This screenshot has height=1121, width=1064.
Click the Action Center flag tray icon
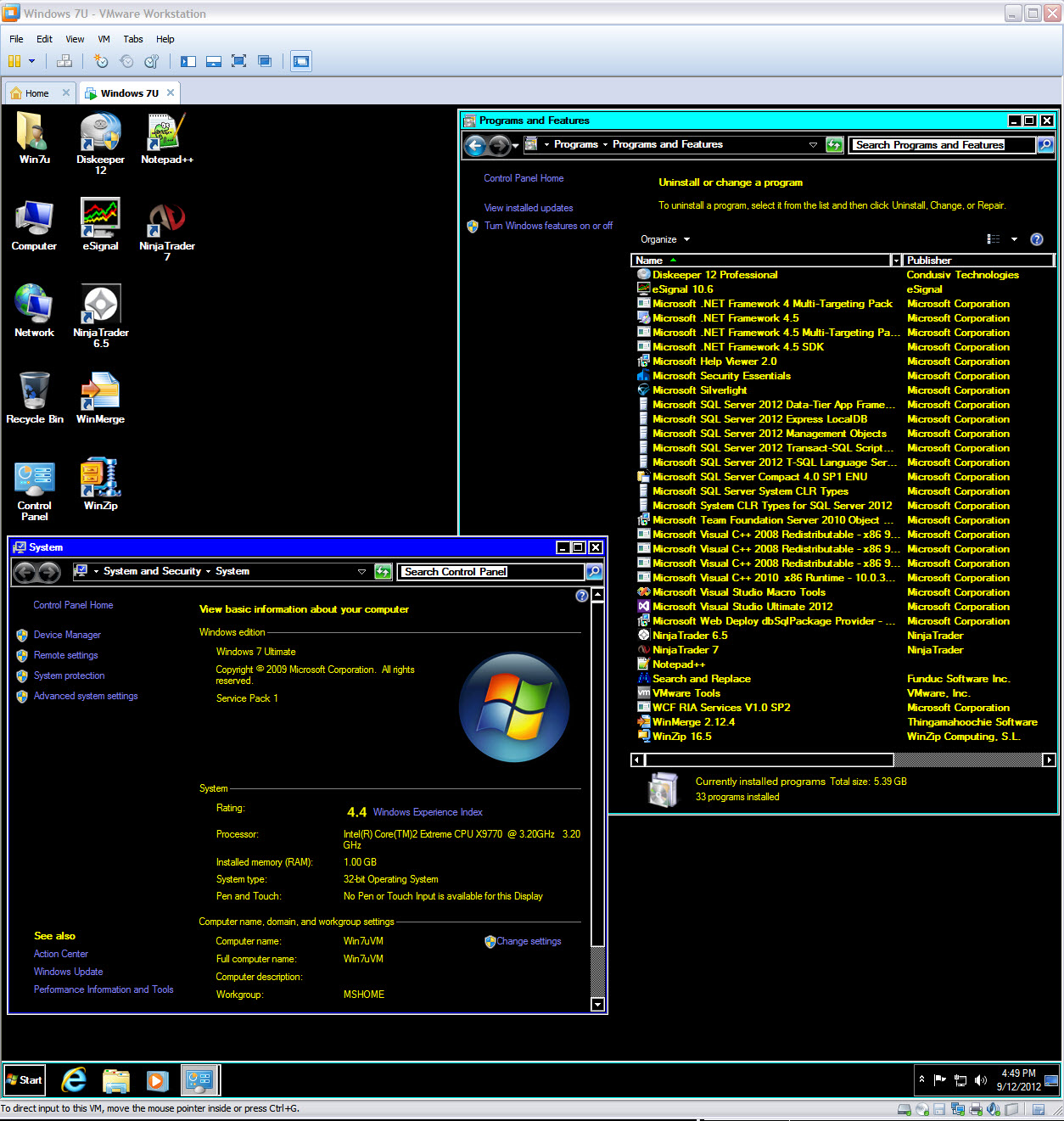940,1080
